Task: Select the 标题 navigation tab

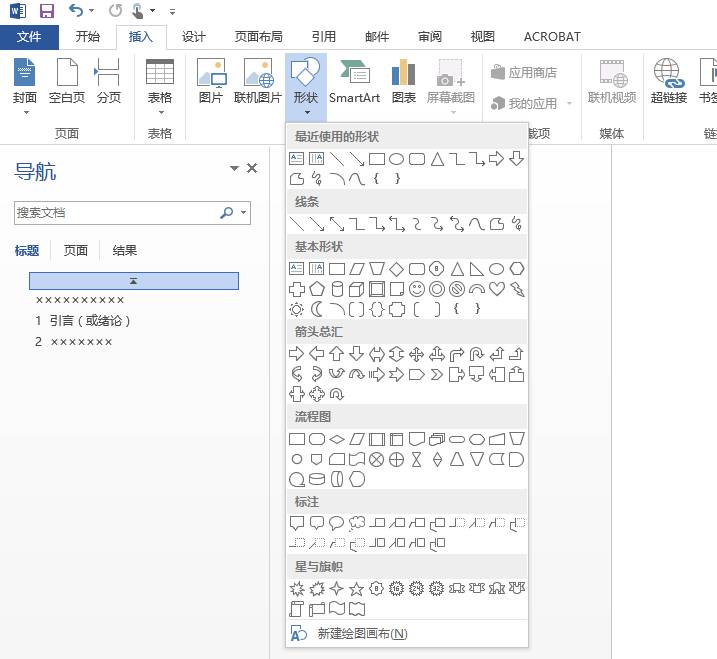Action: point(27,251)
